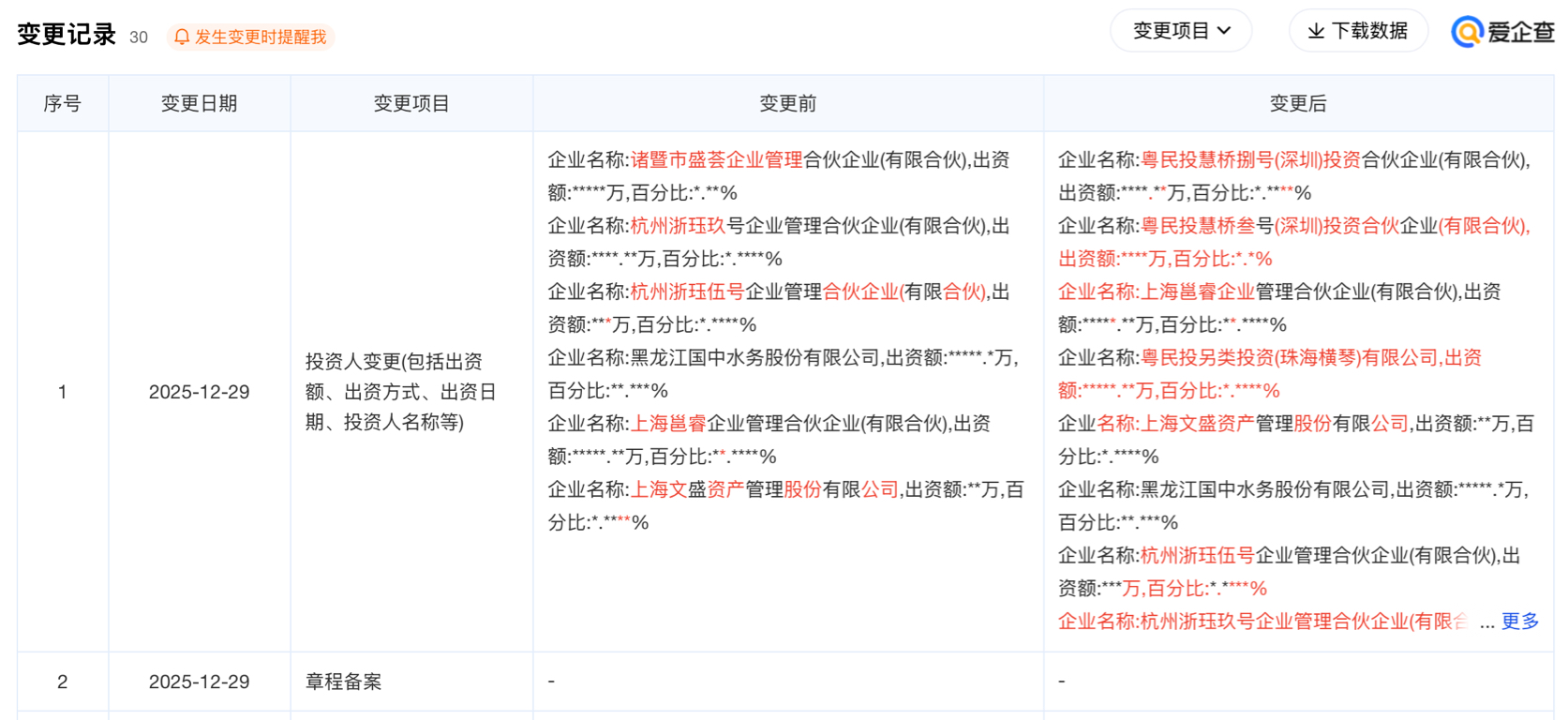This screenshot has height=720, width=1568.
Task: Click 粤民投另类投资(珠海横琴)有限公司 entry
Action: point(1289,357)
